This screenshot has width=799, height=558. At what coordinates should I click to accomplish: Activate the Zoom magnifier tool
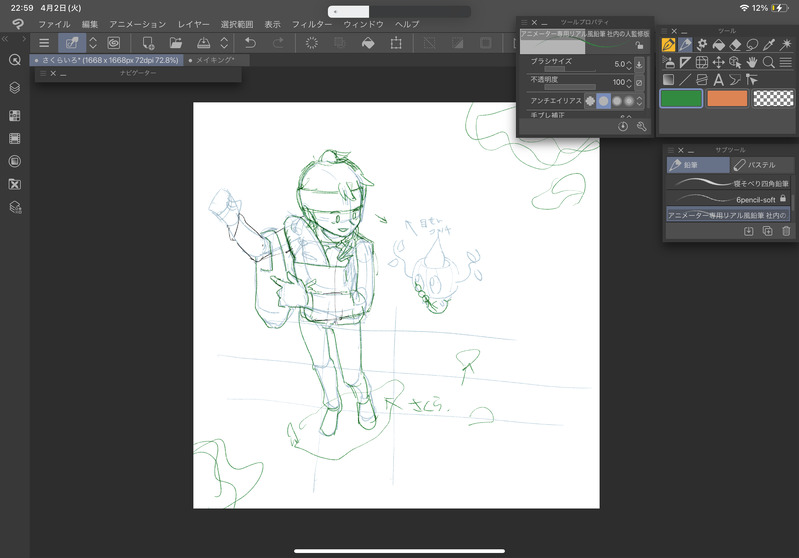[x=768, y=62]
